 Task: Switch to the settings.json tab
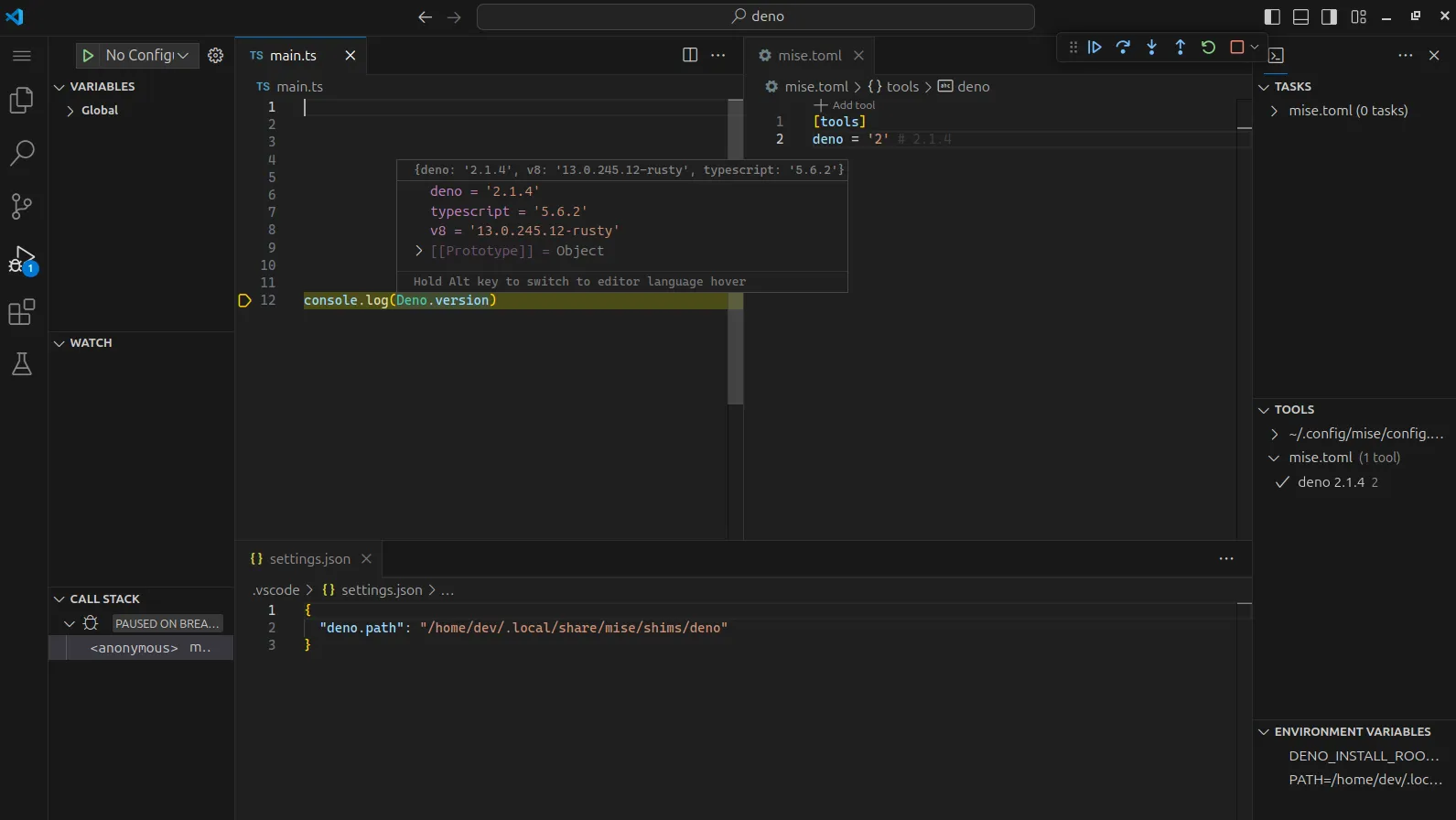tap(308, 559)
